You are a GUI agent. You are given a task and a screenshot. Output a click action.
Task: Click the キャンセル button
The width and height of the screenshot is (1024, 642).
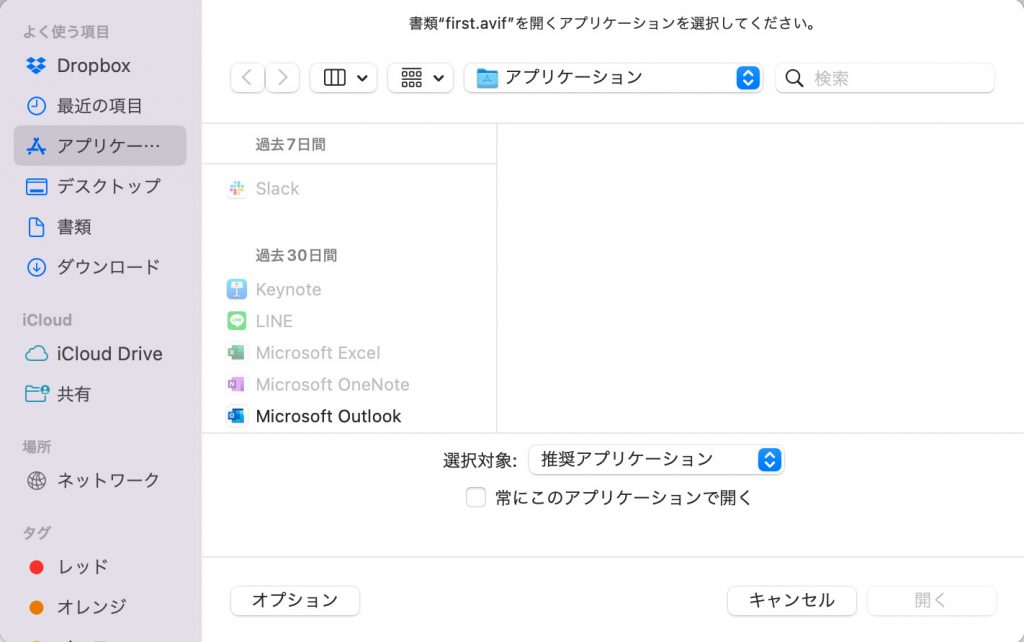click(792, 600)
